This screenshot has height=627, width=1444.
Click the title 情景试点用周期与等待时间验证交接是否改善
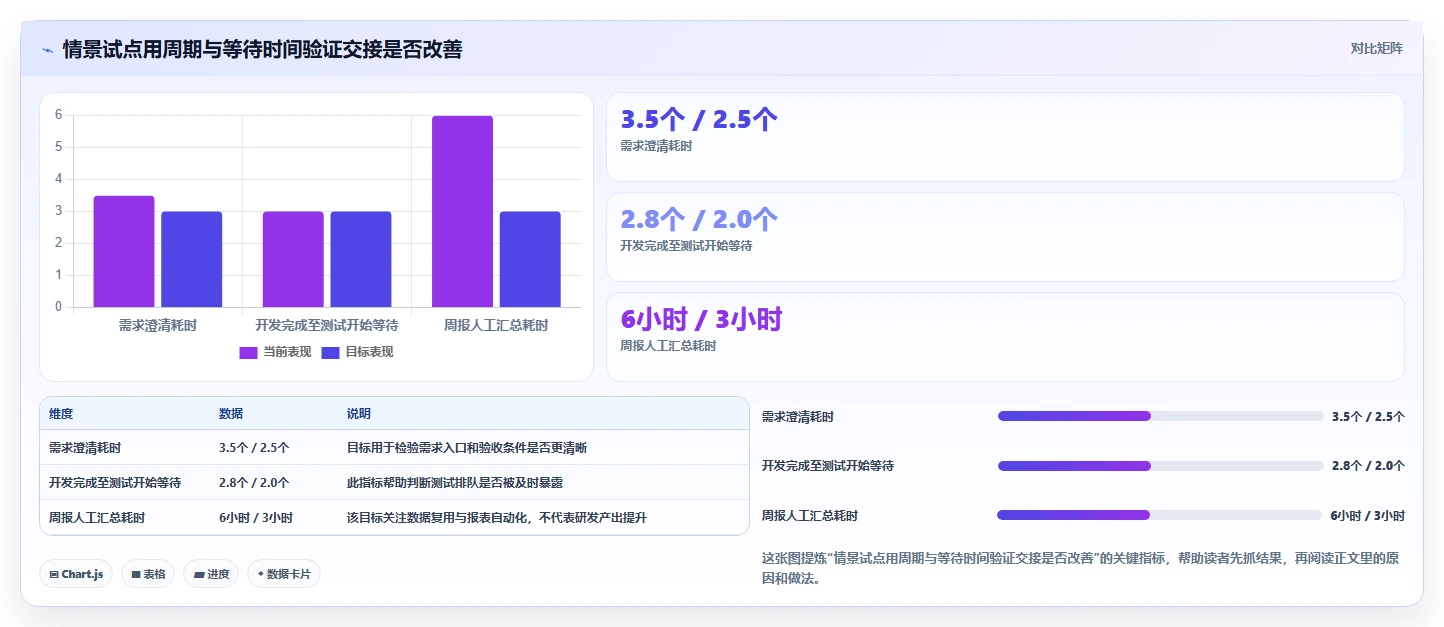[x=262, y=49]
